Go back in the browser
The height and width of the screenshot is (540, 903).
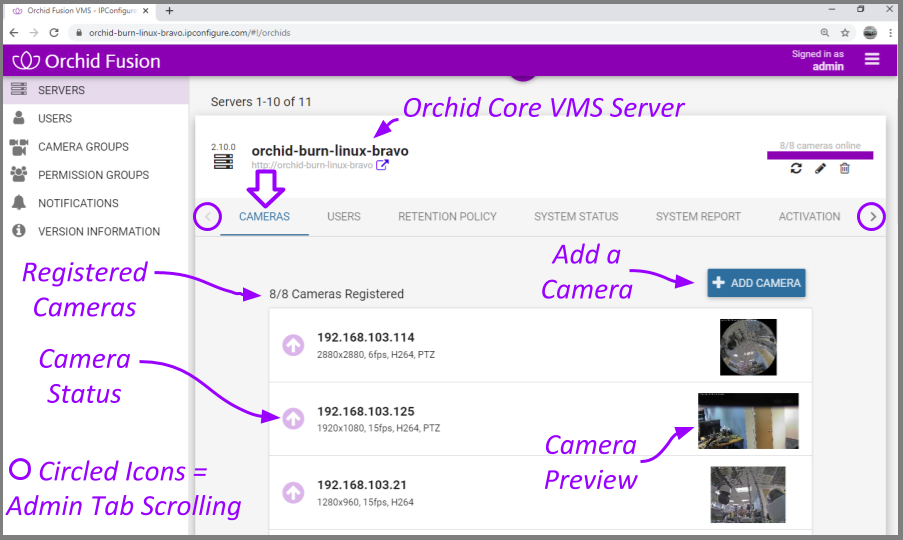tap(14, 33)
